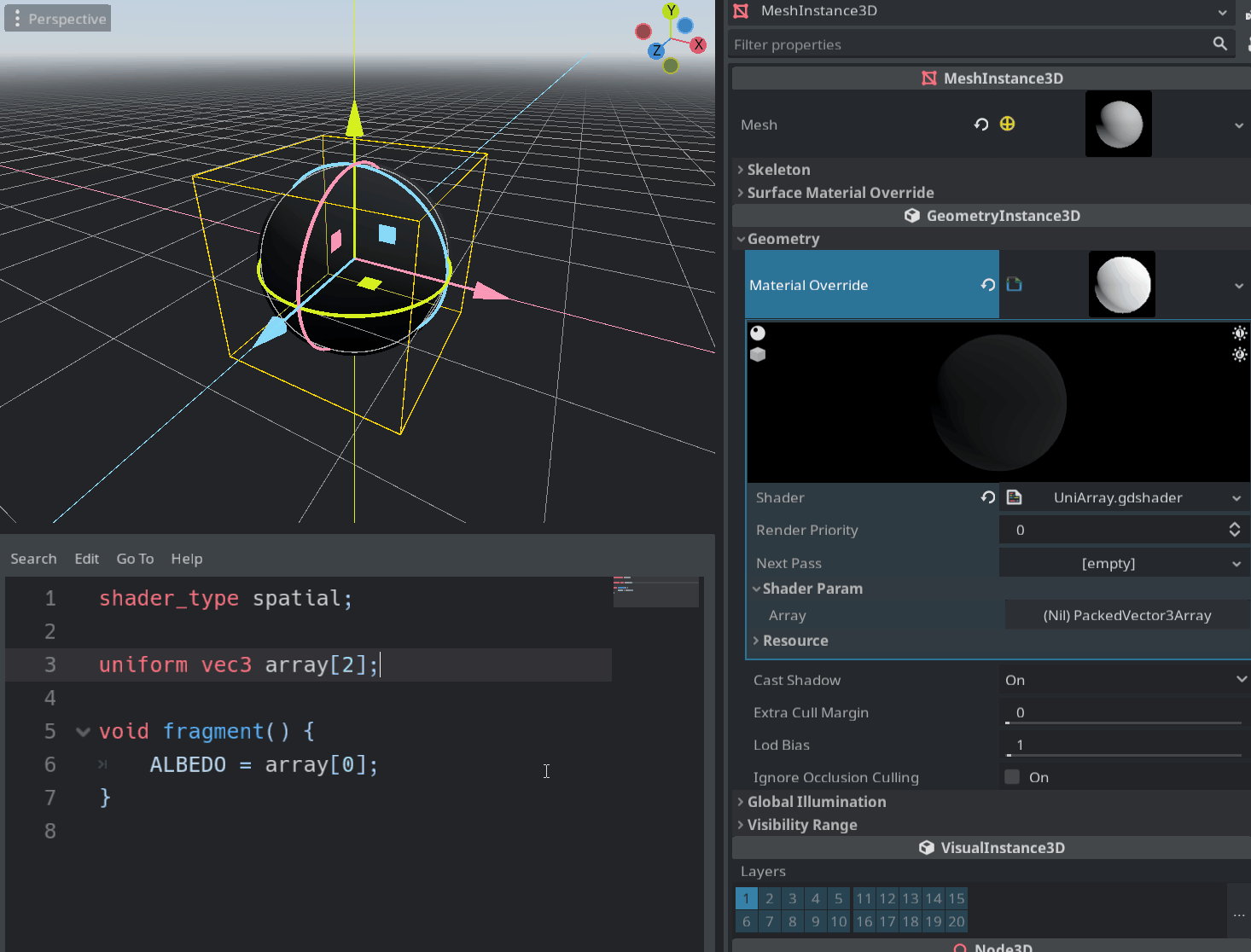Toggle render layer 20
The width and height of the screenshot is (1251, 952).
click(x=956, y=921)
